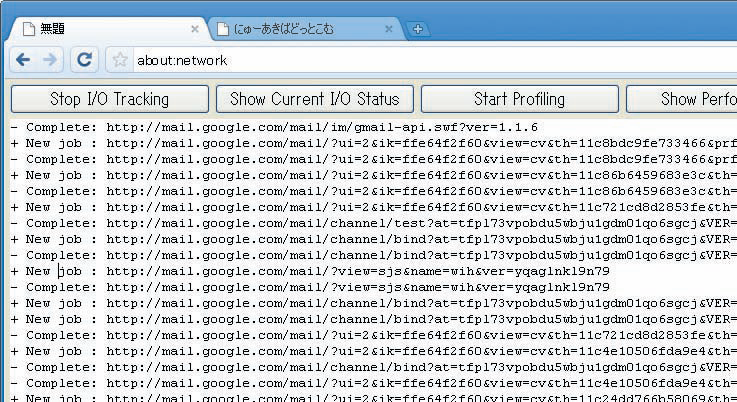This screenshot has height=402, width=737.
Task: Switch to the 無題 tab
Action: tap(107, 29)
